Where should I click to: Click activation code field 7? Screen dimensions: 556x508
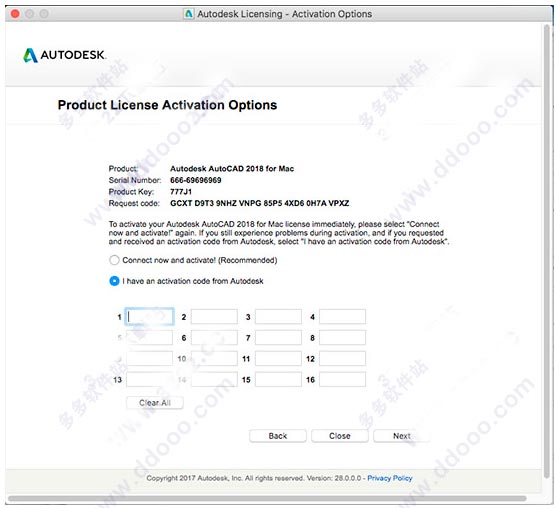(x=278, y=337)
